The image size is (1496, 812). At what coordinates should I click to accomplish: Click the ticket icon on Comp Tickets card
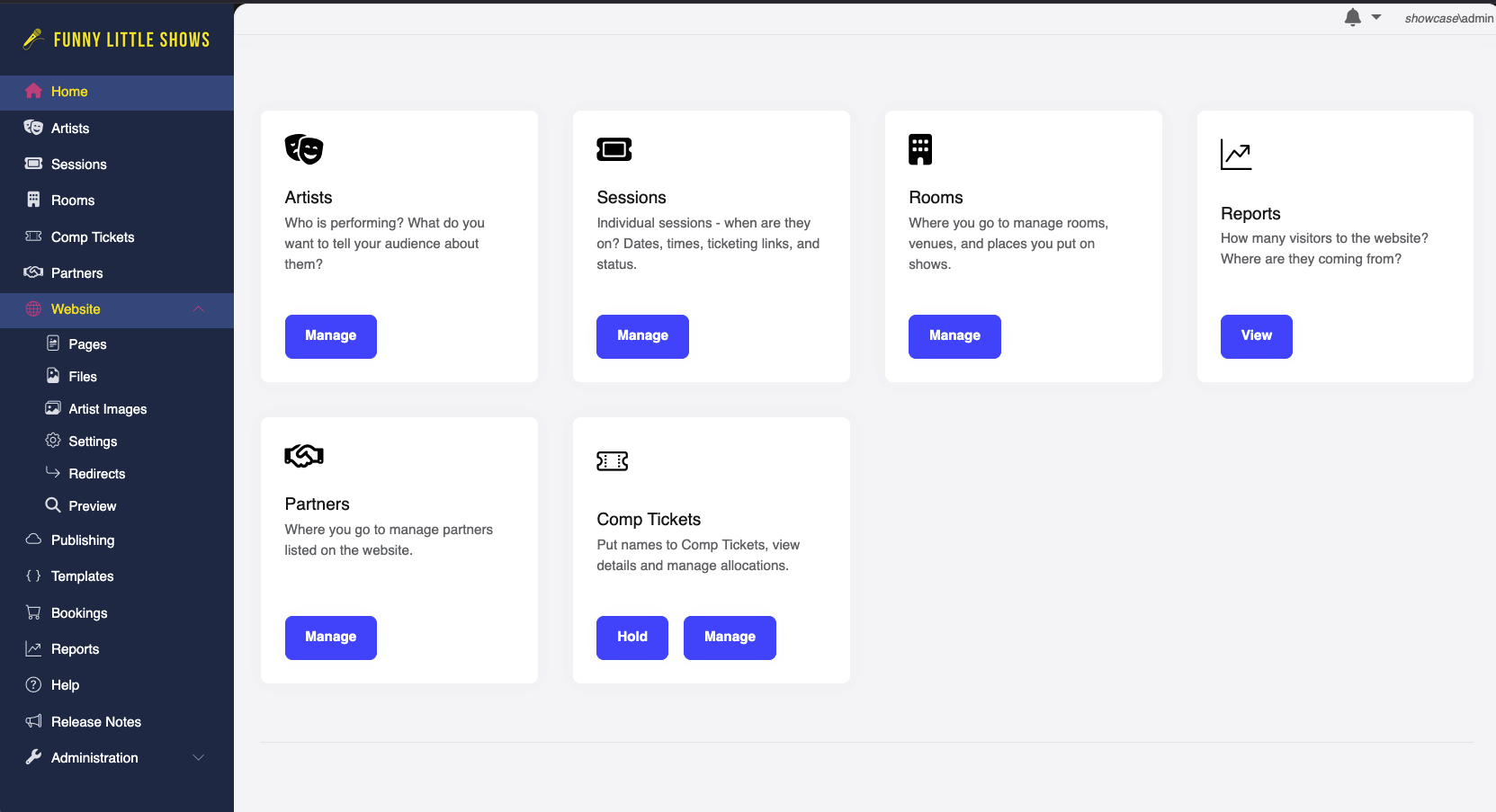613,461
